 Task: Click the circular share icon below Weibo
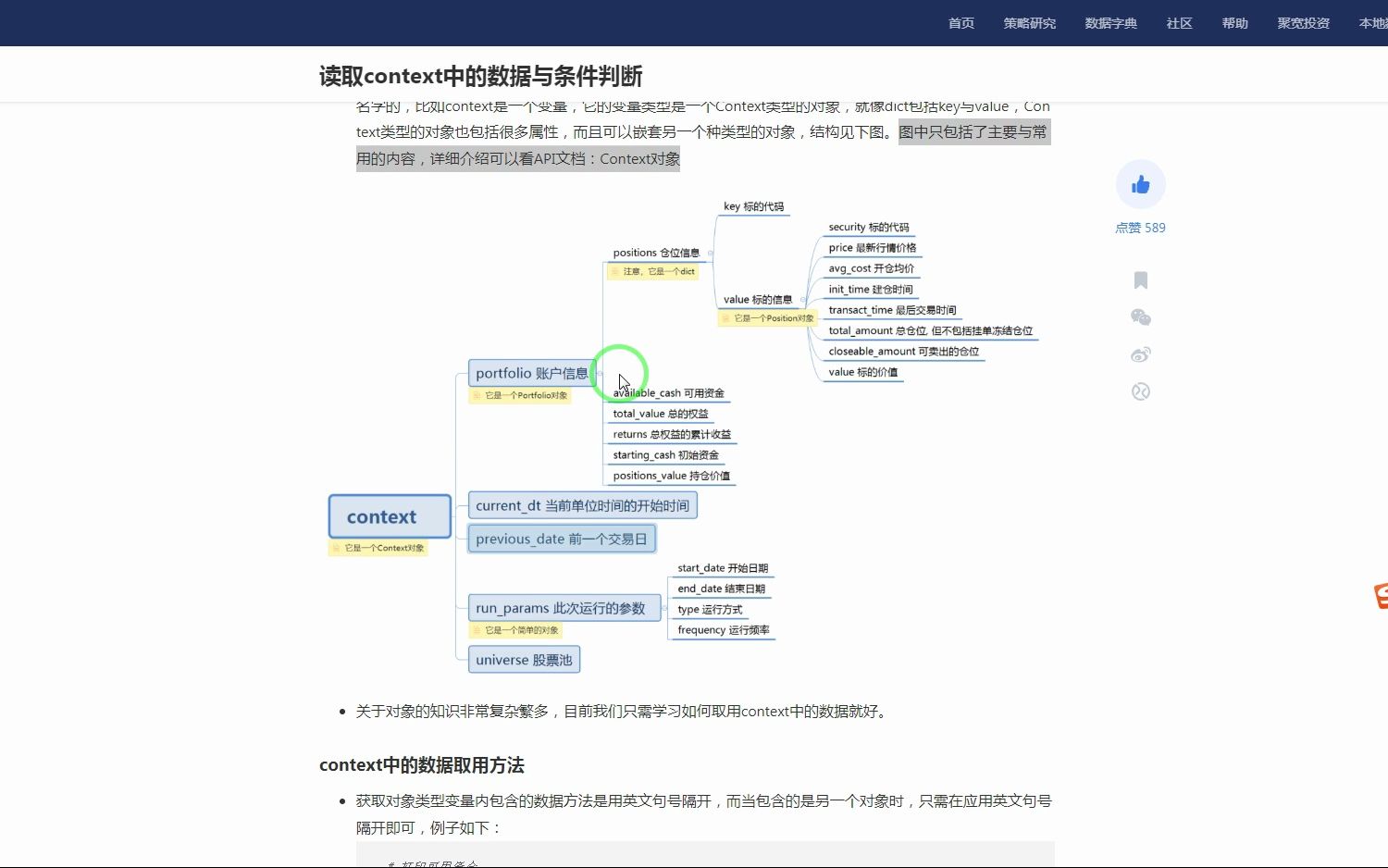[1140, 391]
